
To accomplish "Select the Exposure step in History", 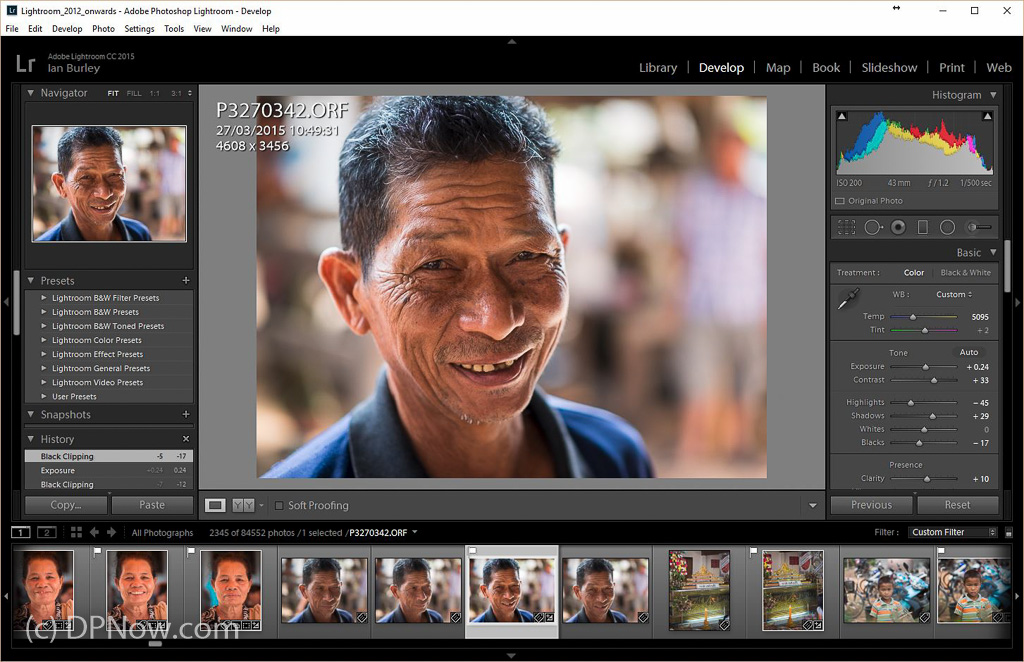I will pos(58,470).
